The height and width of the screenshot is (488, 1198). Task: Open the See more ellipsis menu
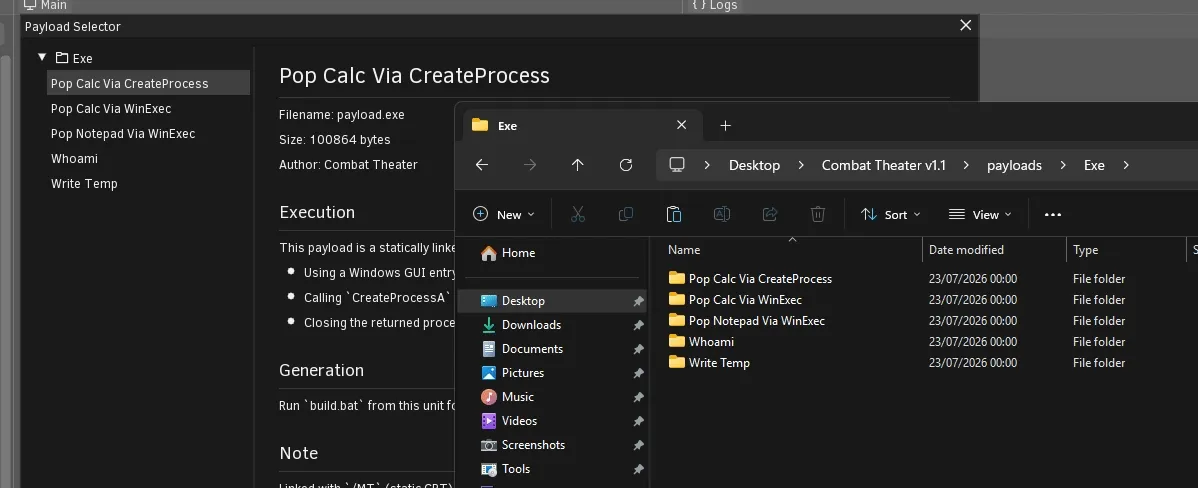(1053, 215)
